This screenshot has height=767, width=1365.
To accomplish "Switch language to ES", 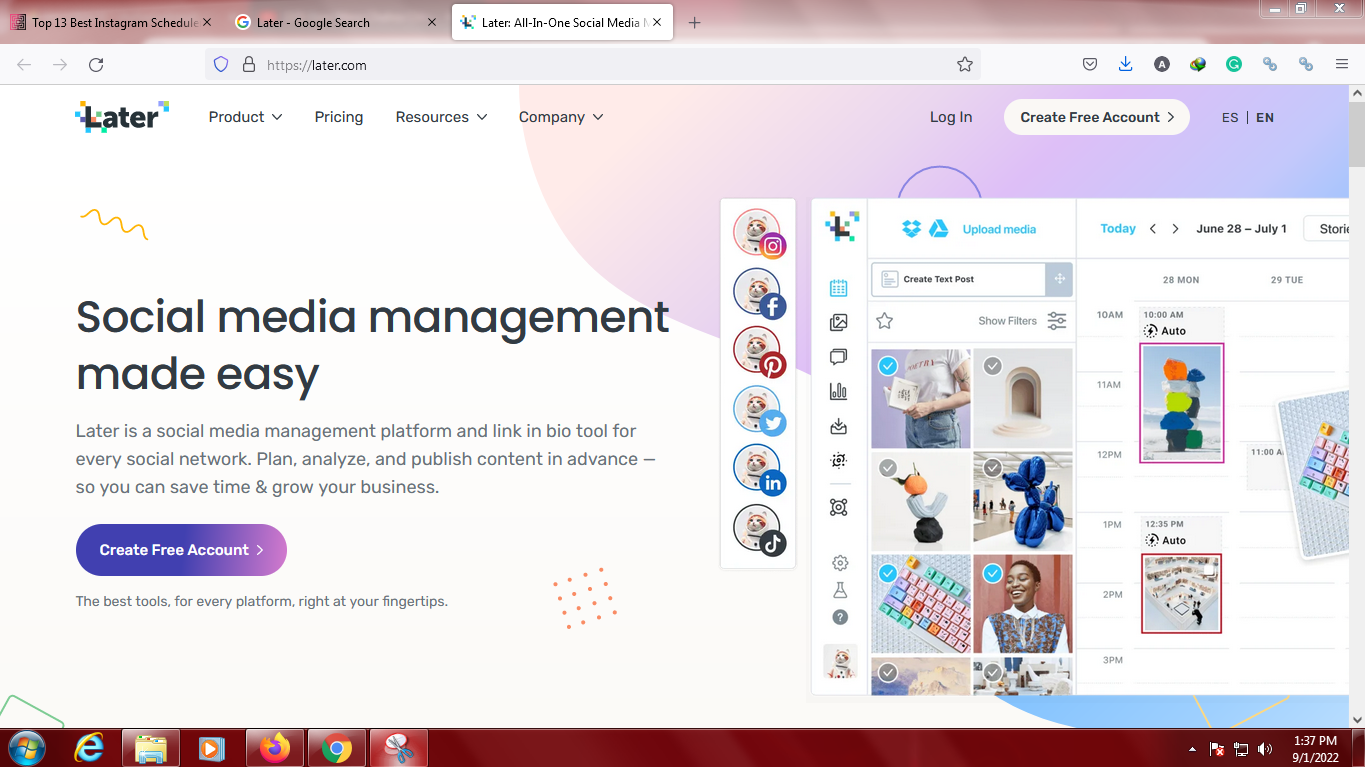I will click(x=1230, y=117).
